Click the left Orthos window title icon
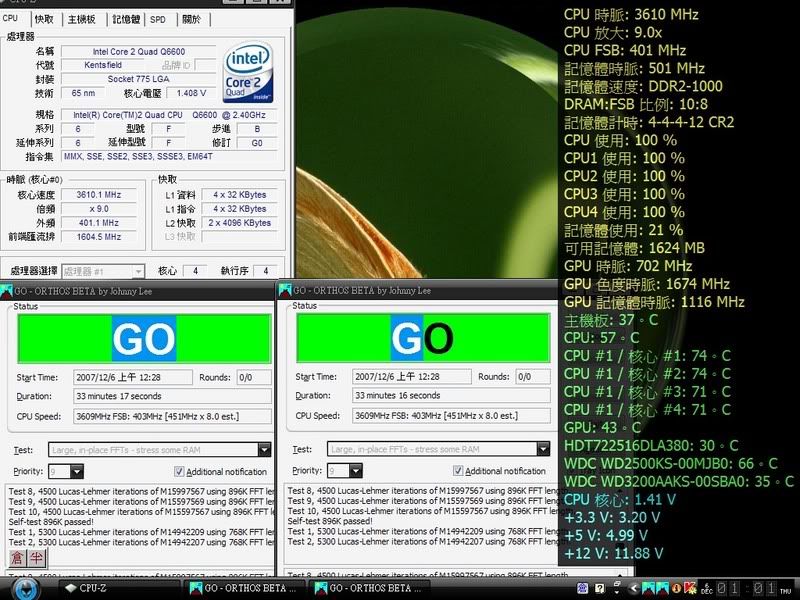The height and width of the screenshot is (600, 800). (x=7, y=291)
